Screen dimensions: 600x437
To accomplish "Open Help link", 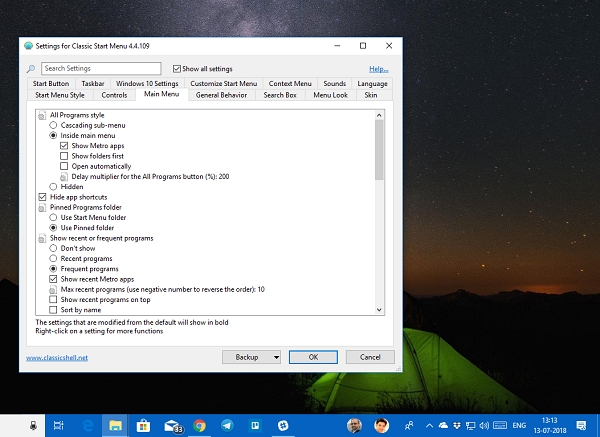I will [x=379, y=69].
